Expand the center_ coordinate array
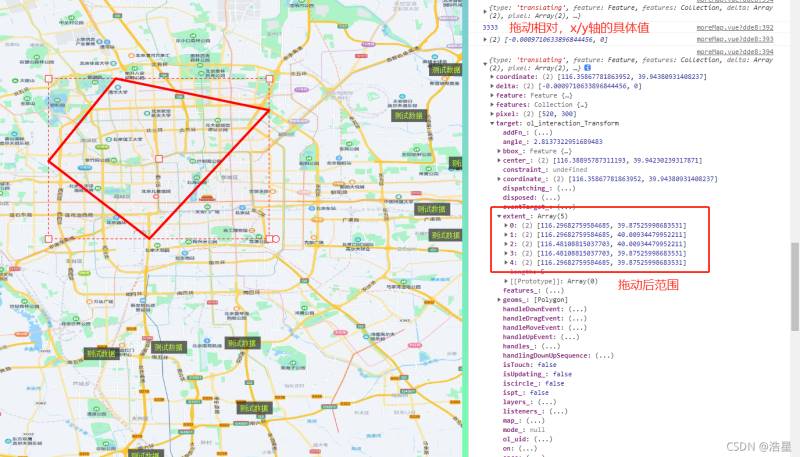800x457 pixels. click(x=499, y=160)
